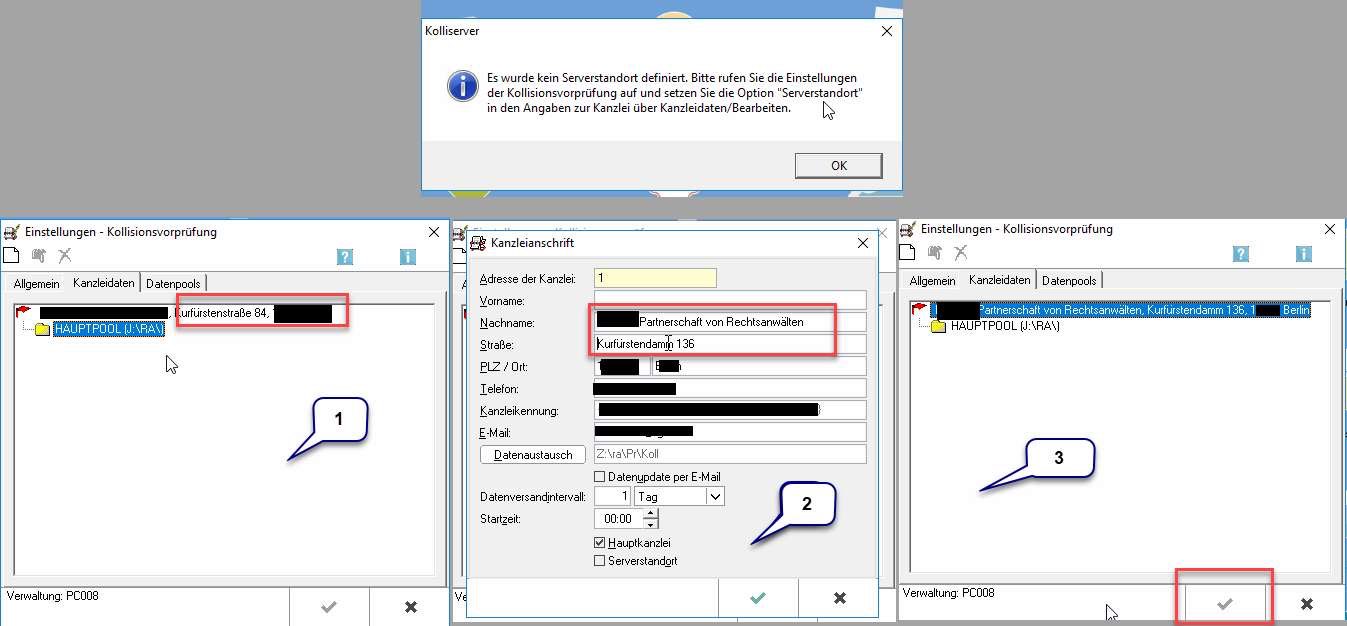Decrease Startzeit with the down arrow
The image size is (1347, 626).
(x=651, y=524)
